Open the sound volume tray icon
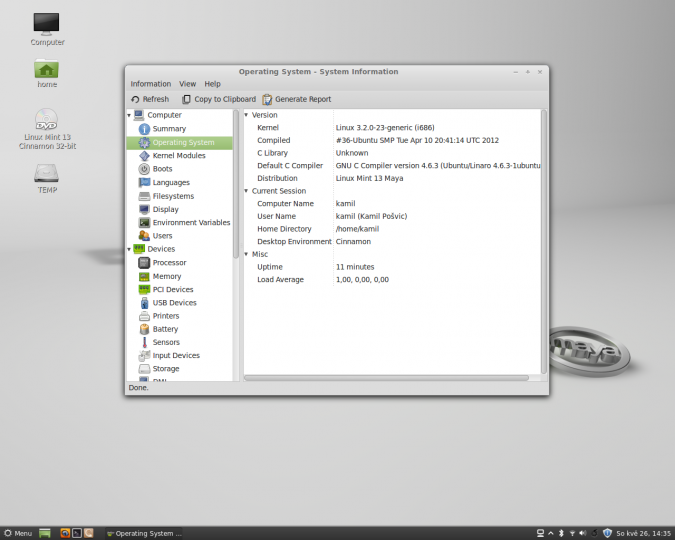675x540 pixels. [583, 534]
